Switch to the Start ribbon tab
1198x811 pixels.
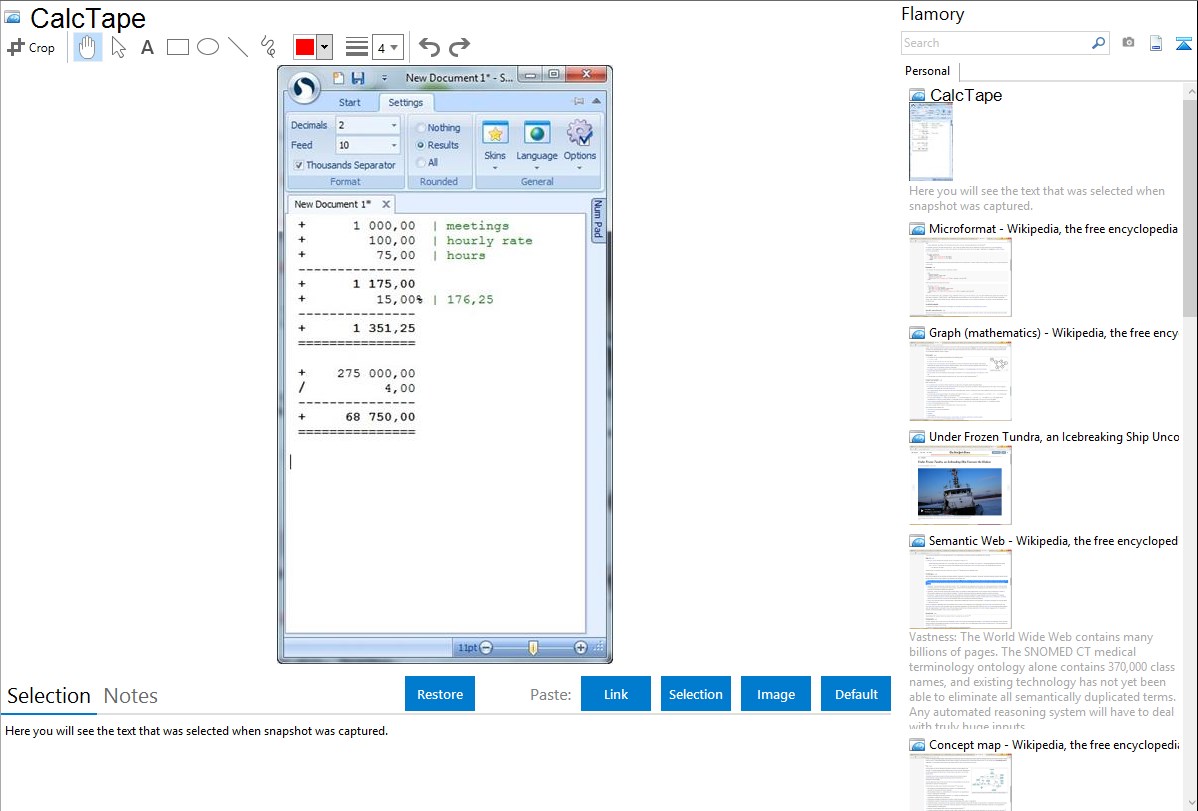349,102
